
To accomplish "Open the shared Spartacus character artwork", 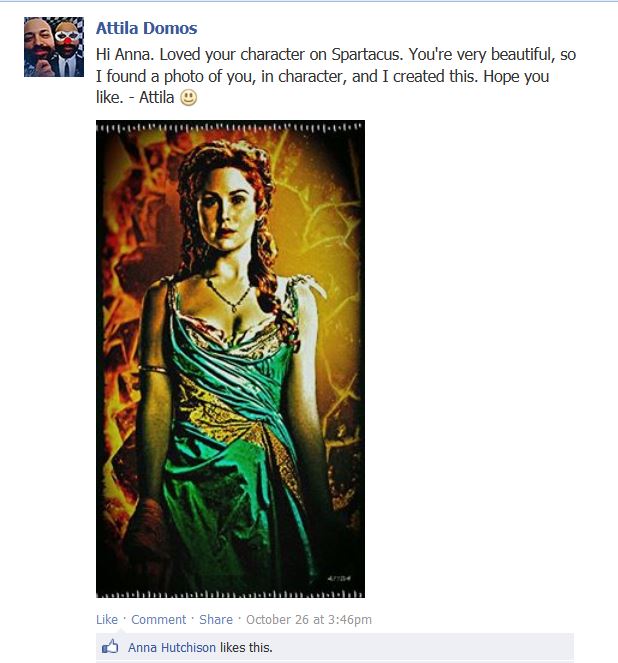I will pos(230,359).
